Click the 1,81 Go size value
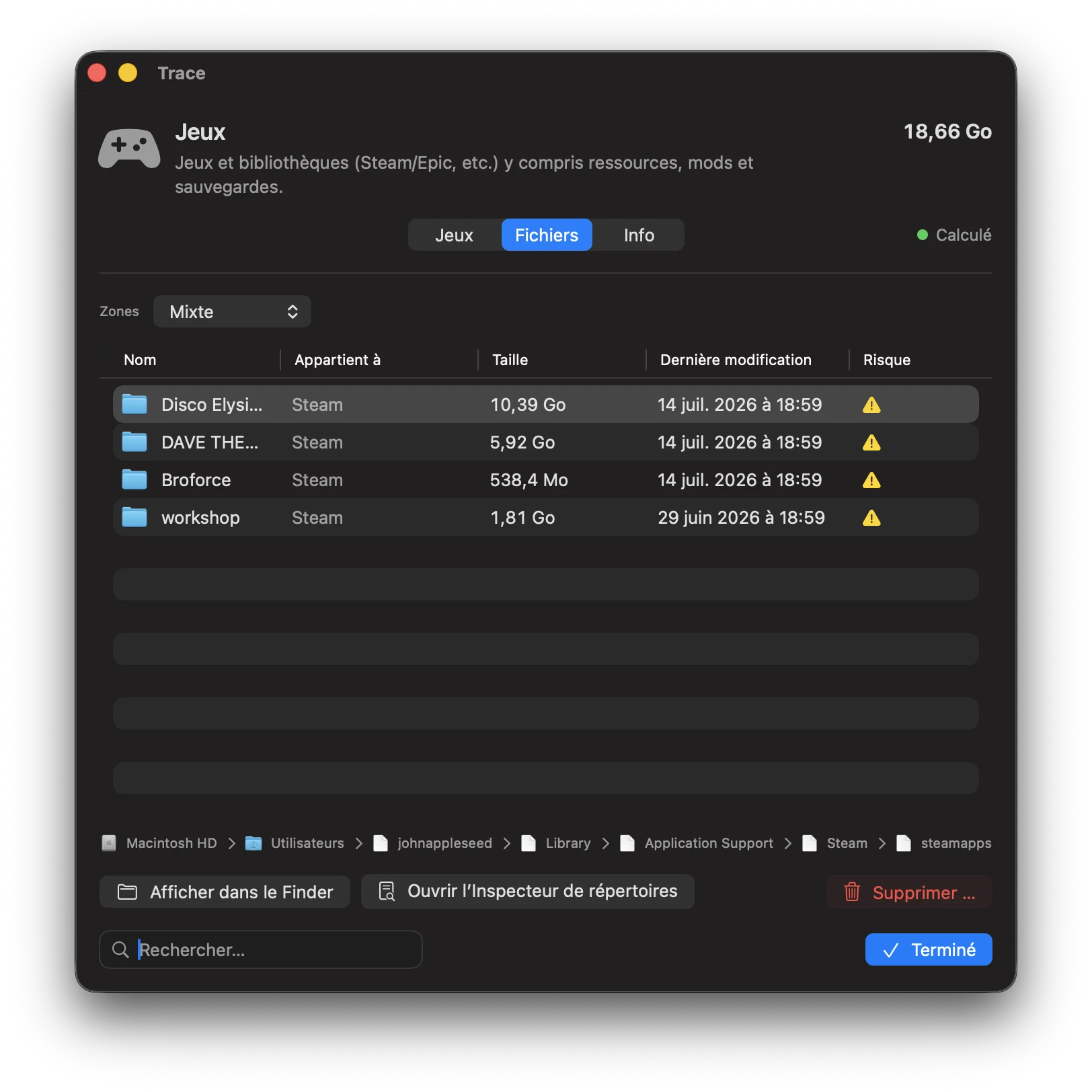The width and height of the screenshot is (1092, 1092). coord(522,518)
